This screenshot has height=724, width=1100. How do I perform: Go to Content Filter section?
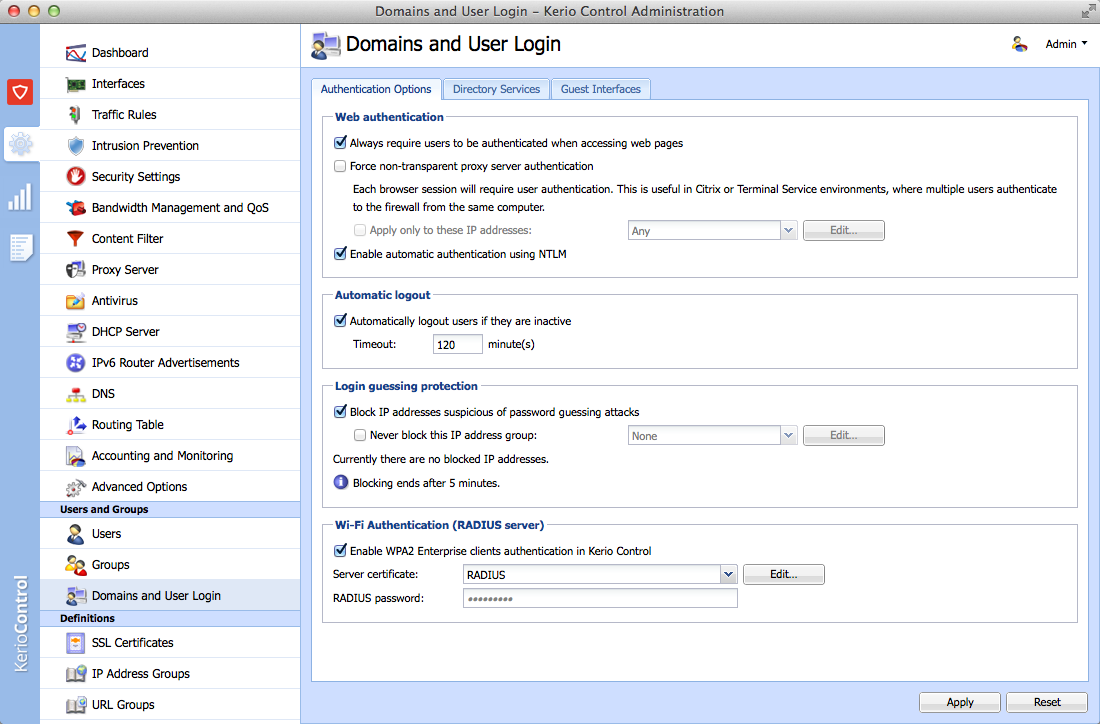[170, 239]
